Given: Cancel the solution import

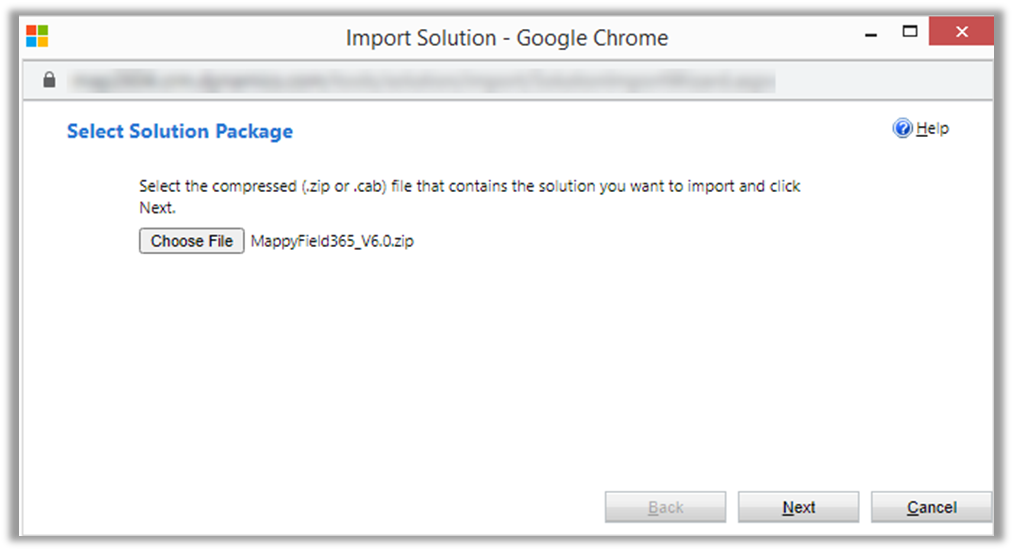Looking at the screenshot, I should (931, 507).
